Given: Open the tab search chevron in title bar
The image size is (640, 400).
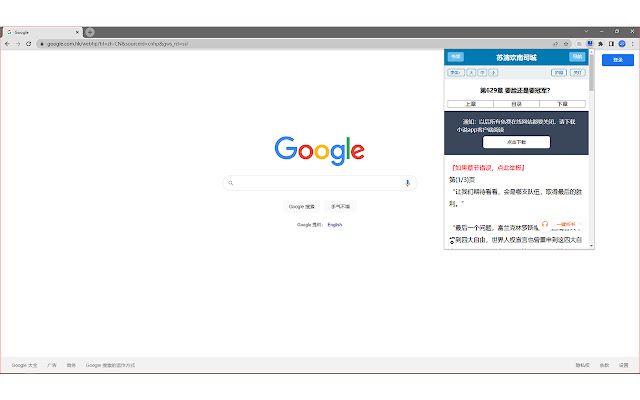Looking at the screenshot, I should pyautogui.click(x=586, y=31).
